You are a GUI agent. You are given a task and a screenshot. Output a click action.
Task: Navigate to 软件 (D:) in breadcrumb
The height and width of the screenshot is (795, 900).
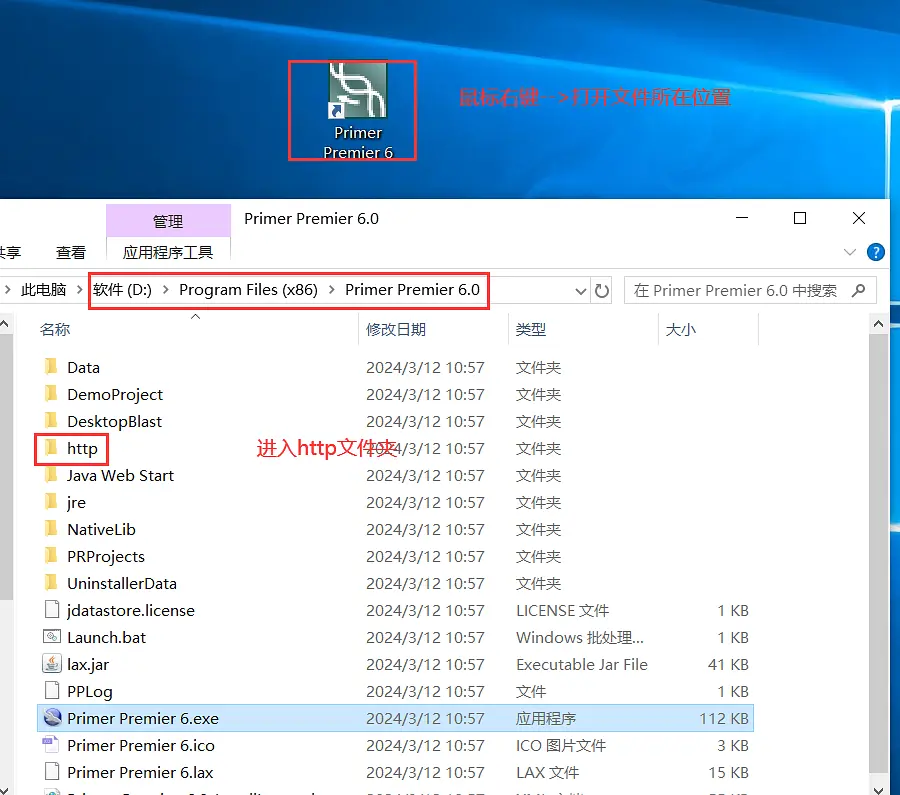122,290
